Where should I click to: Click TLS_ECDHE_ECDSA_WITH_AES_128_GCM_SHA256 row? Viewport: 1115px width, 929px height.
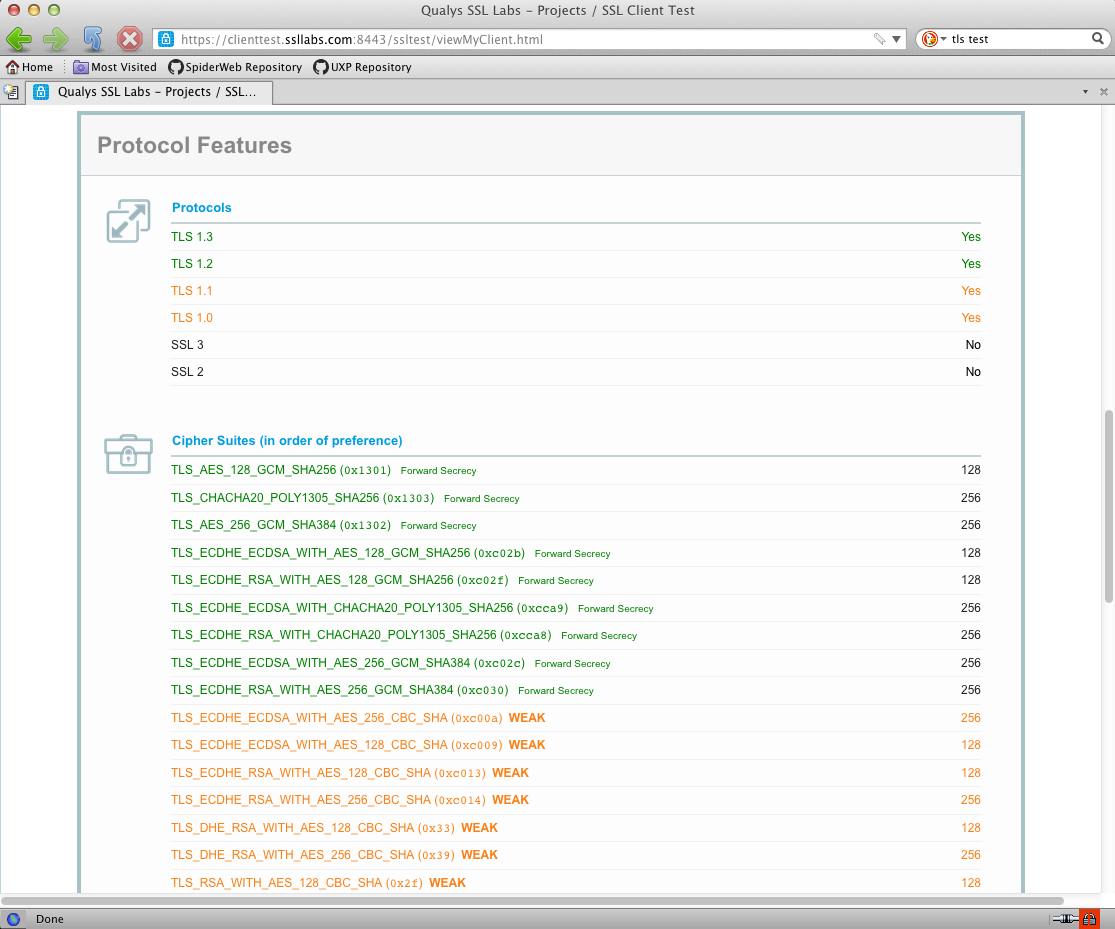click(x=575, y=553)
